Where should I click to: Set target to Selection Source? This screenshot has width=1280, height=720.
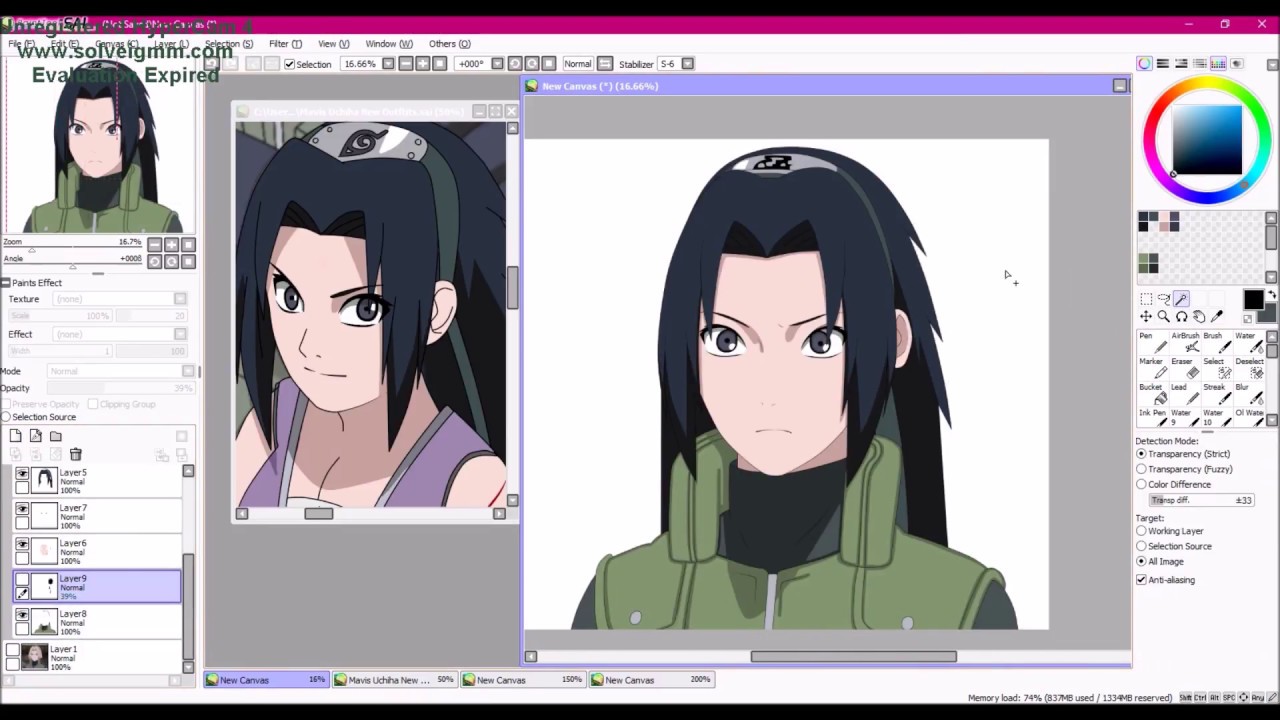click(x=1141, y=546)
